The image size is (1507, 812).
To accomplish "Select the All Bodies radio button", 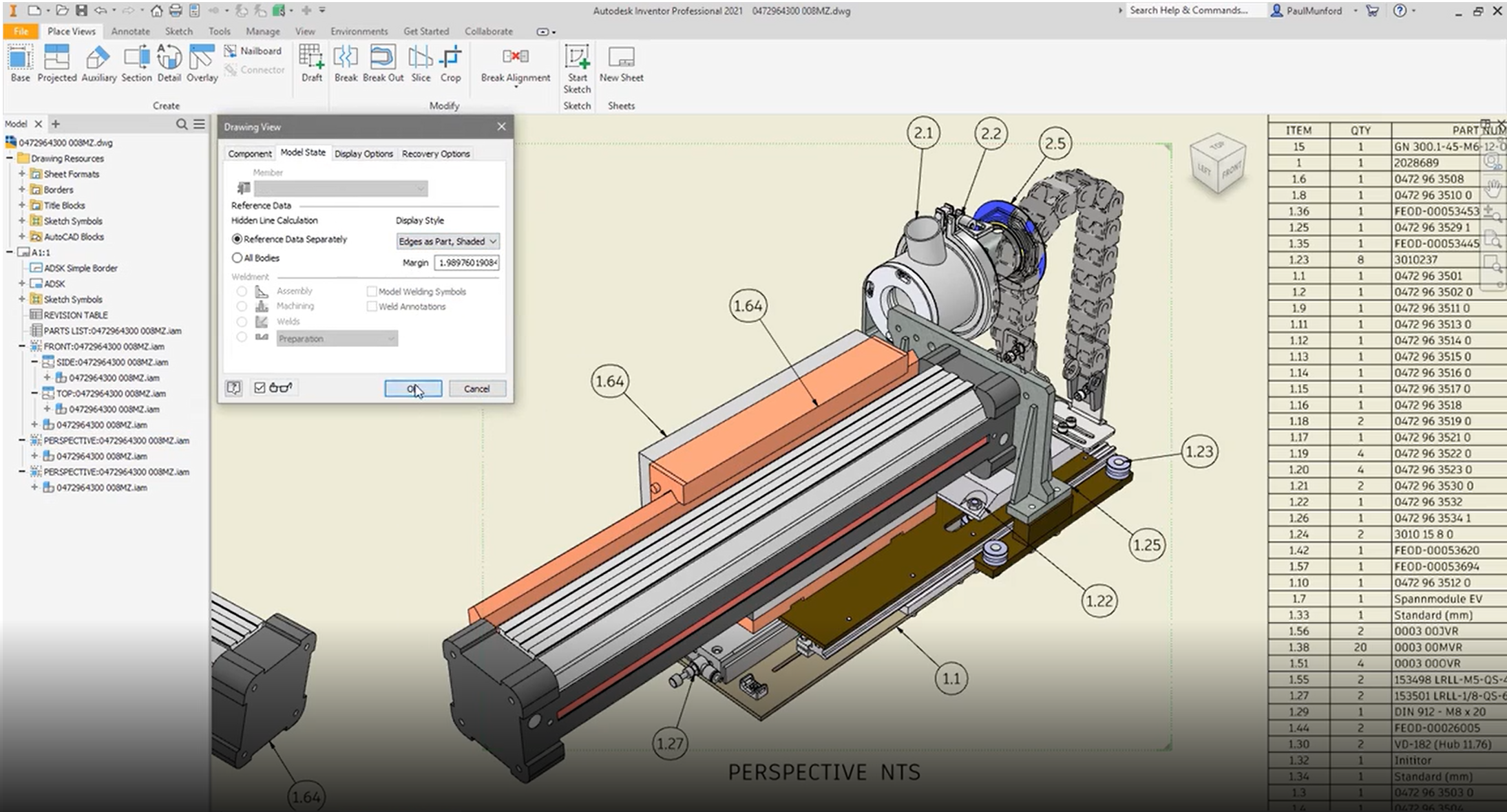I will 237,257.
